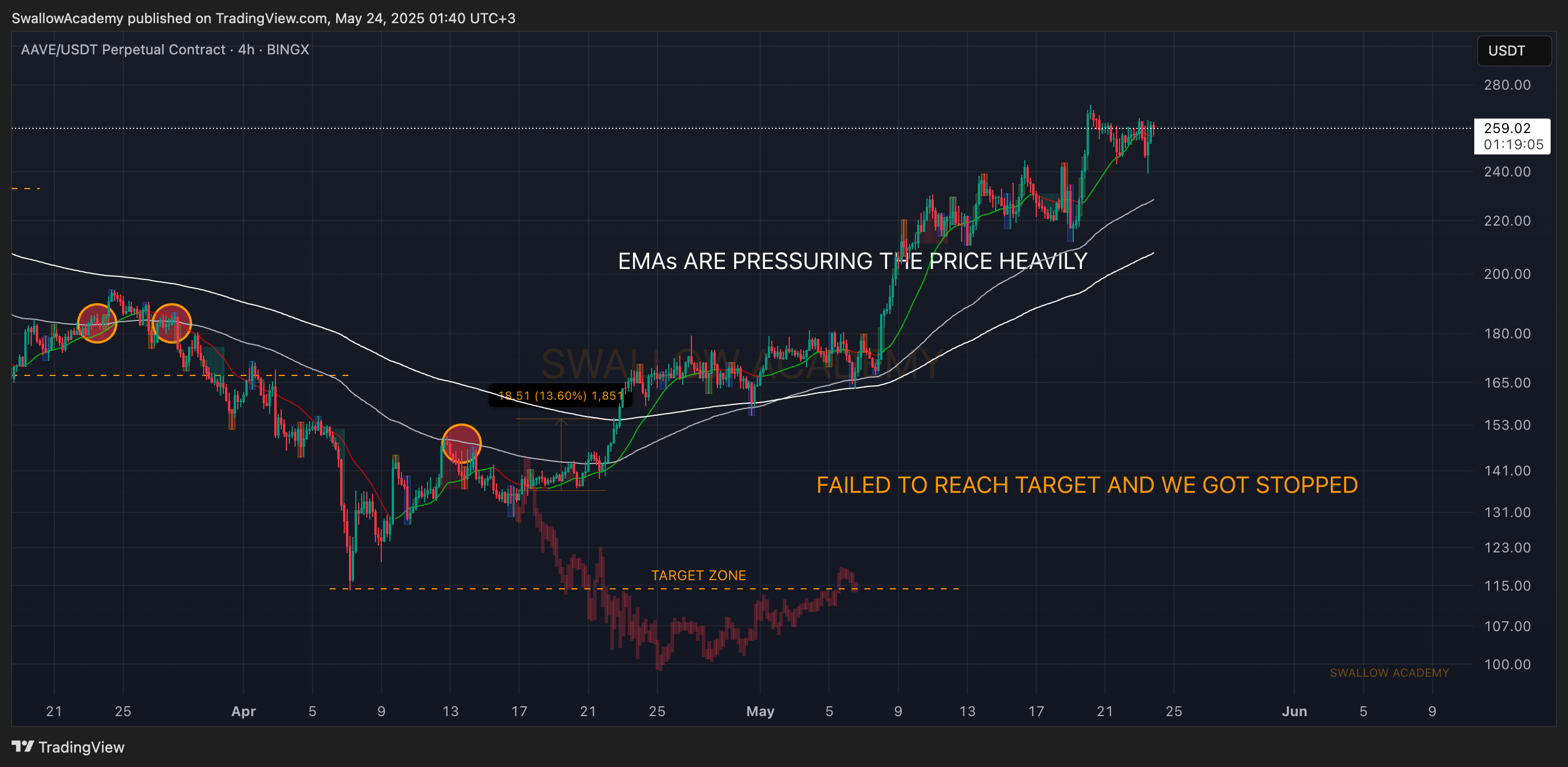Click the 200.00 price axis label
This screenshot has height=767, width=1568.
click(1507, 274)
